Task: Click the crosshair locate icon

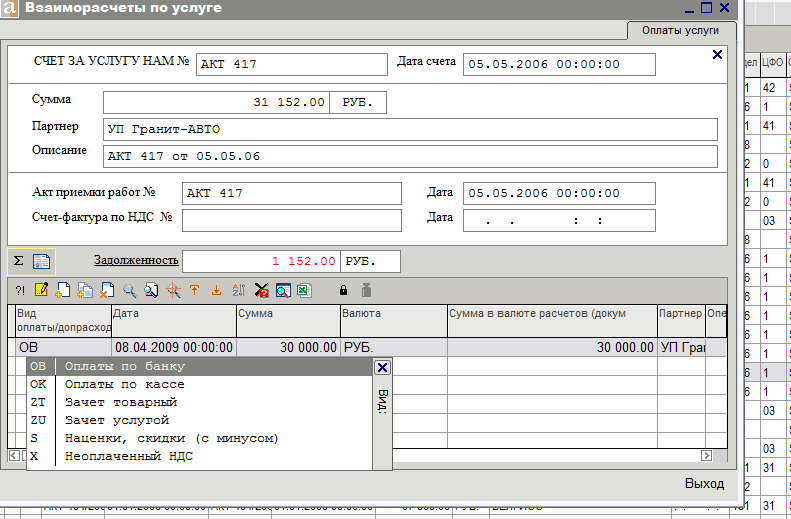Action: (x=173, y=290)
